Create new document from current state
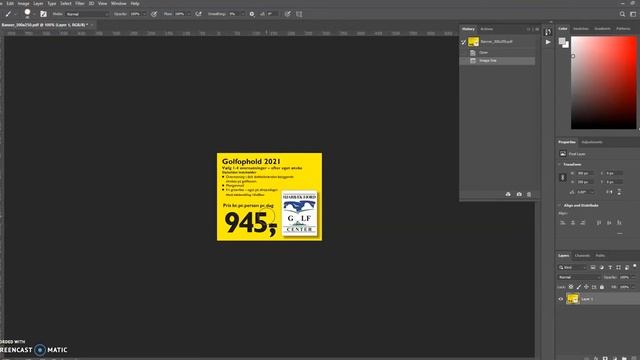640x360 pixels. pos(508,194)
